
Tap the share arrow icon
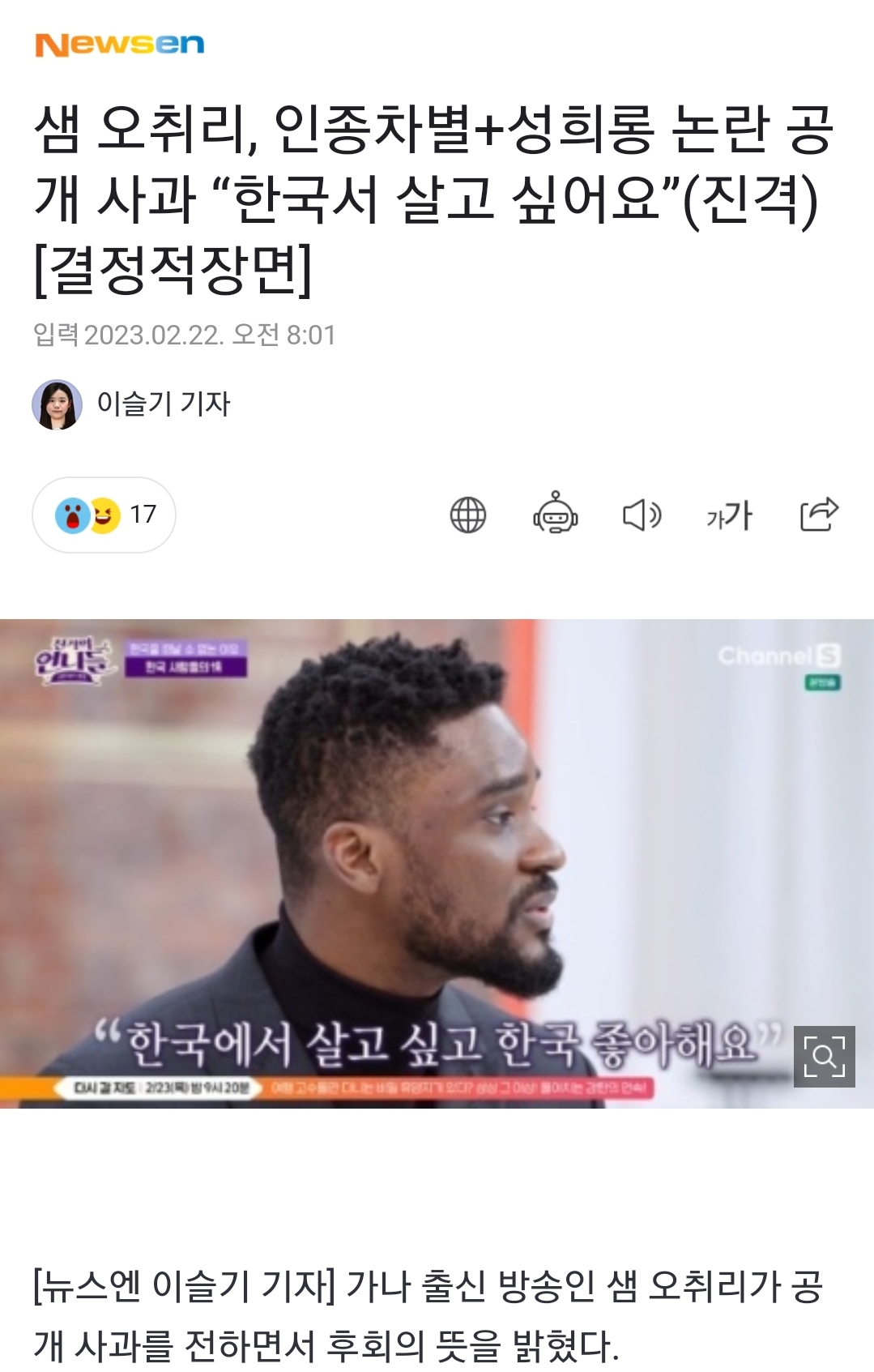tap(819, 514)
